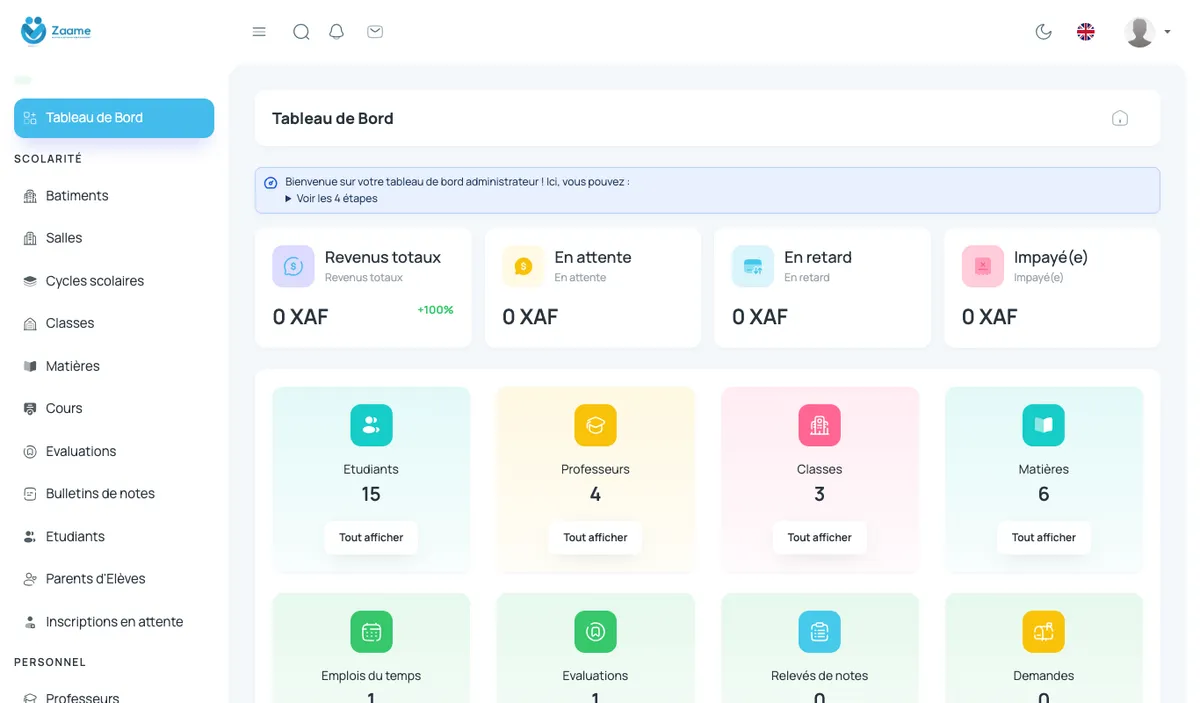
Task: Click the Tableau de Bord page title
Action: click(333, 118)
